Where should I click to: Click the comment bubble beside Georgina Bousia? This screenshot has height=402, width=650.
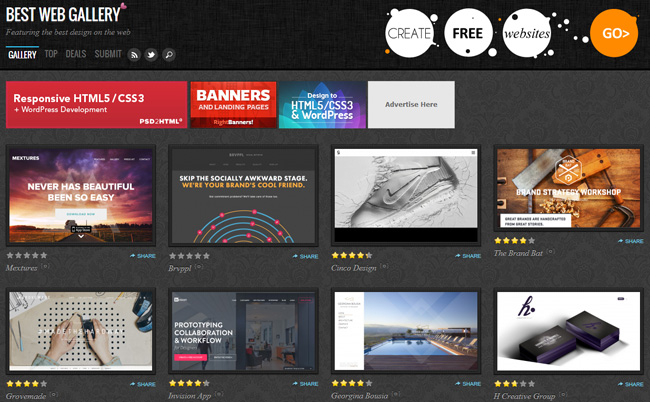(x=396, y=394)
